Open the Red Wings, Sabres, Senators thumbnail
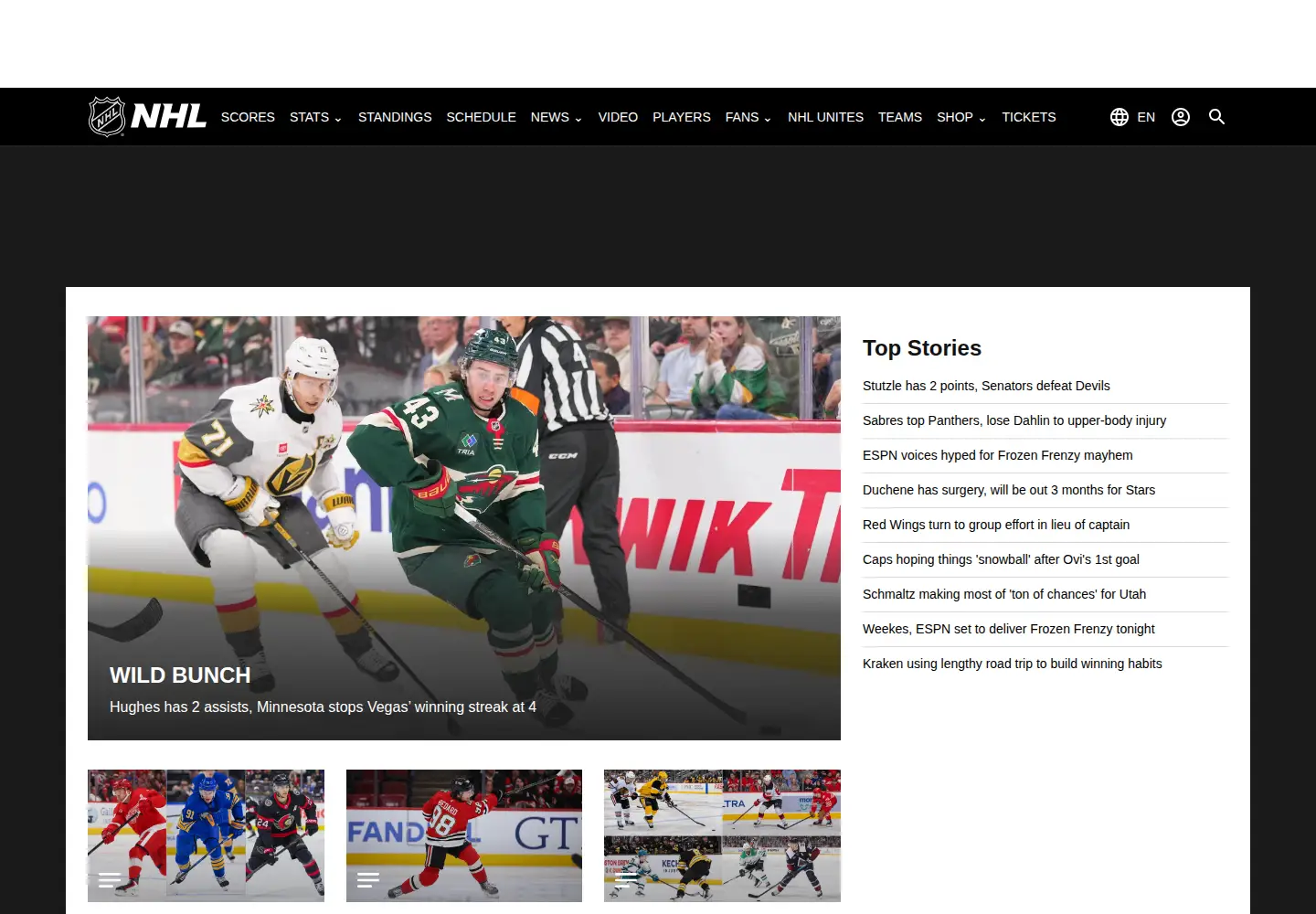 point(206,835)
